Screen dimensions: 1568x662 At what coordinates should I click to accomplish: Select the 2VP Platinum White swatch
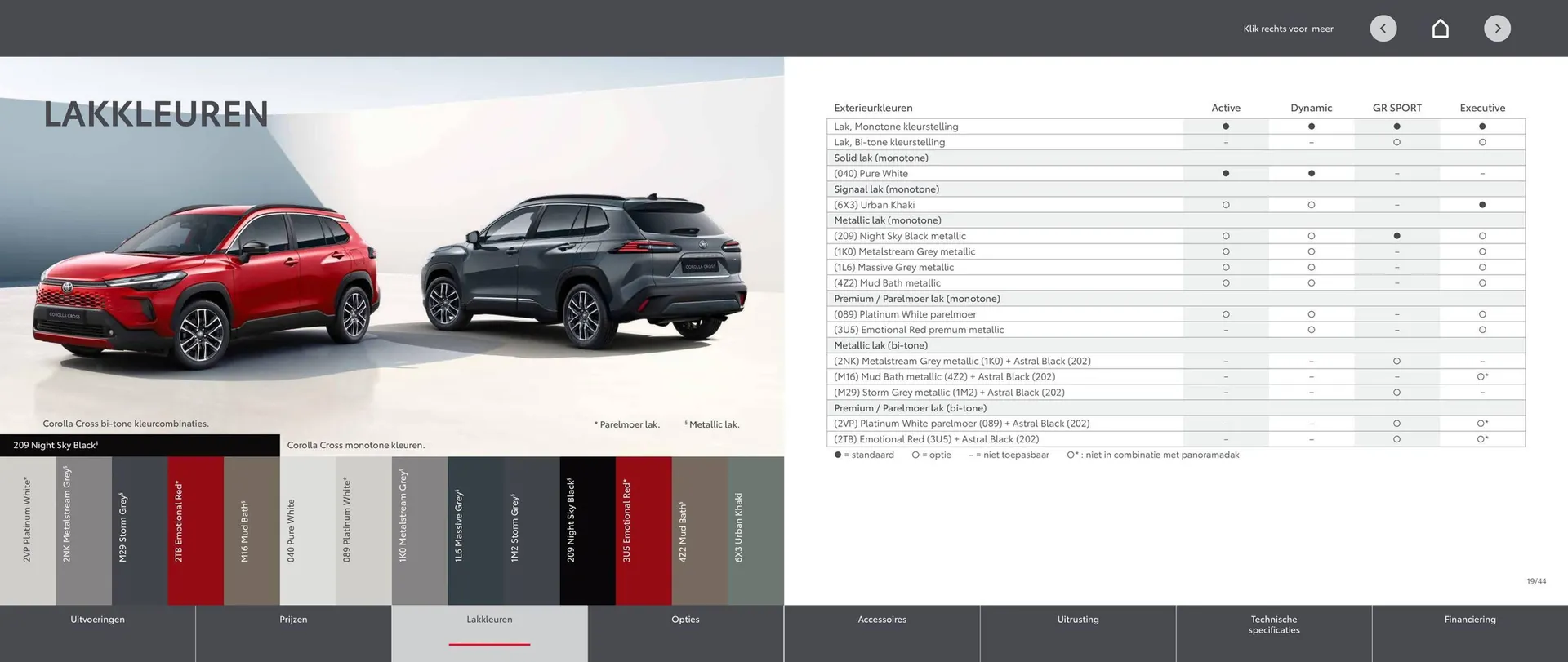click(x=28, y=531)
